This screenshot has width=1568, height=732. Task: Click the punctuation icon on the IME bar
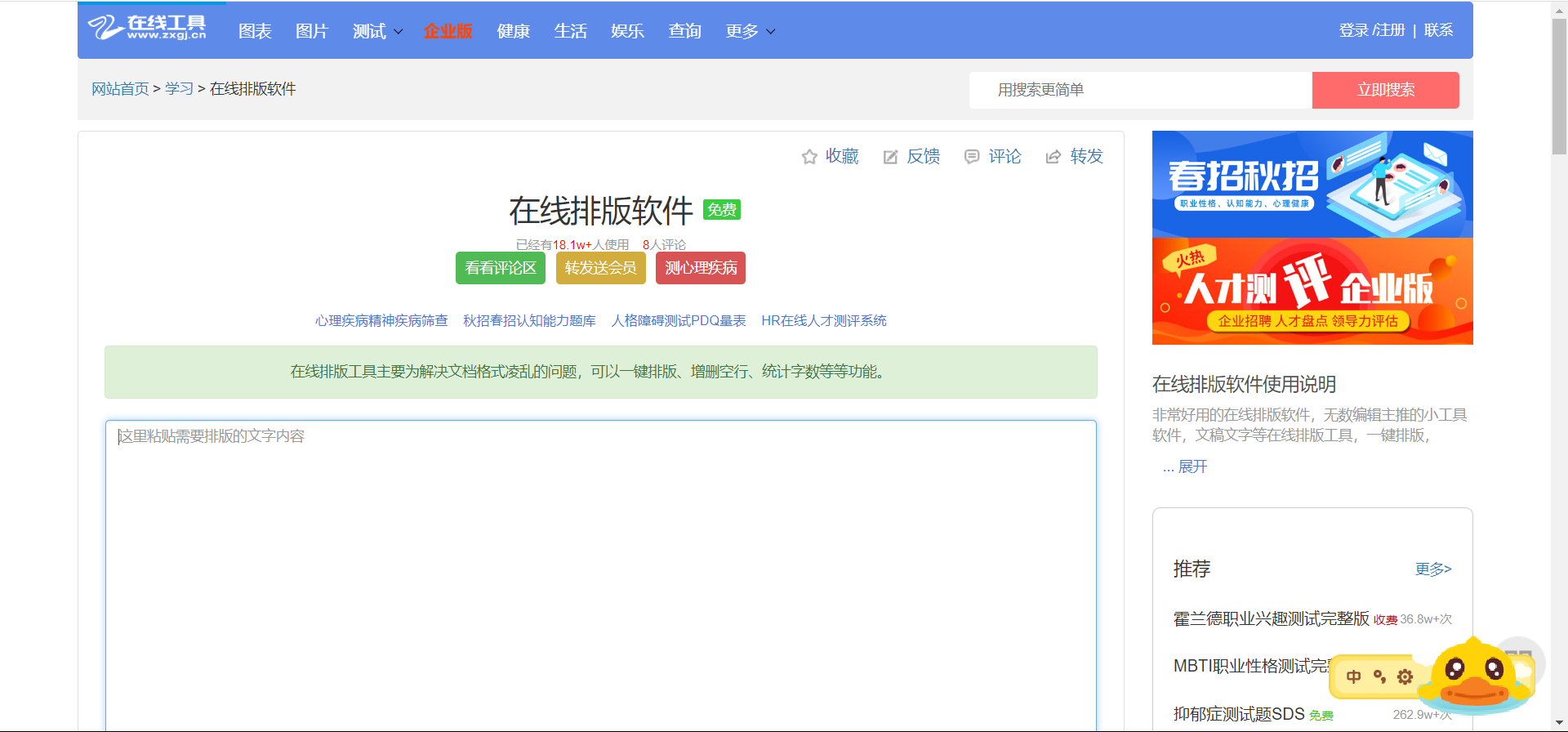coord(1379,676)
